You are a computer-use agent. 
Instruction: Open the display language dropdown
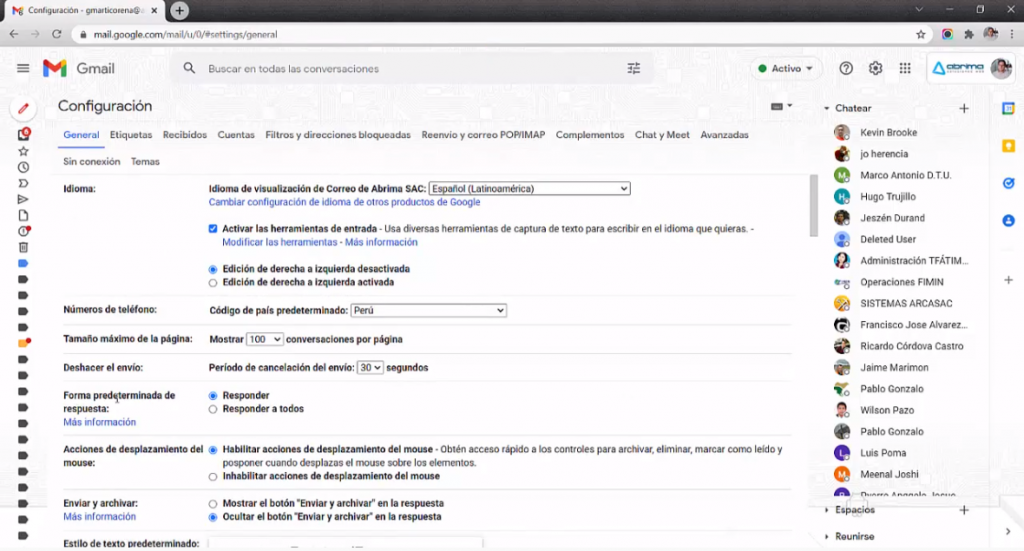[528, 188]
